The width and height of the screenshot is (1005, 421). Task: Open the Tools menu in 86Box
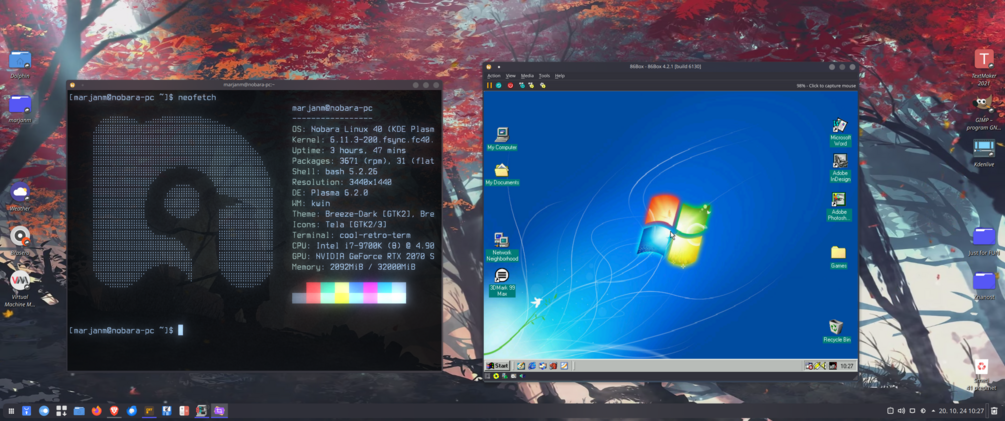tap(544, 76)
